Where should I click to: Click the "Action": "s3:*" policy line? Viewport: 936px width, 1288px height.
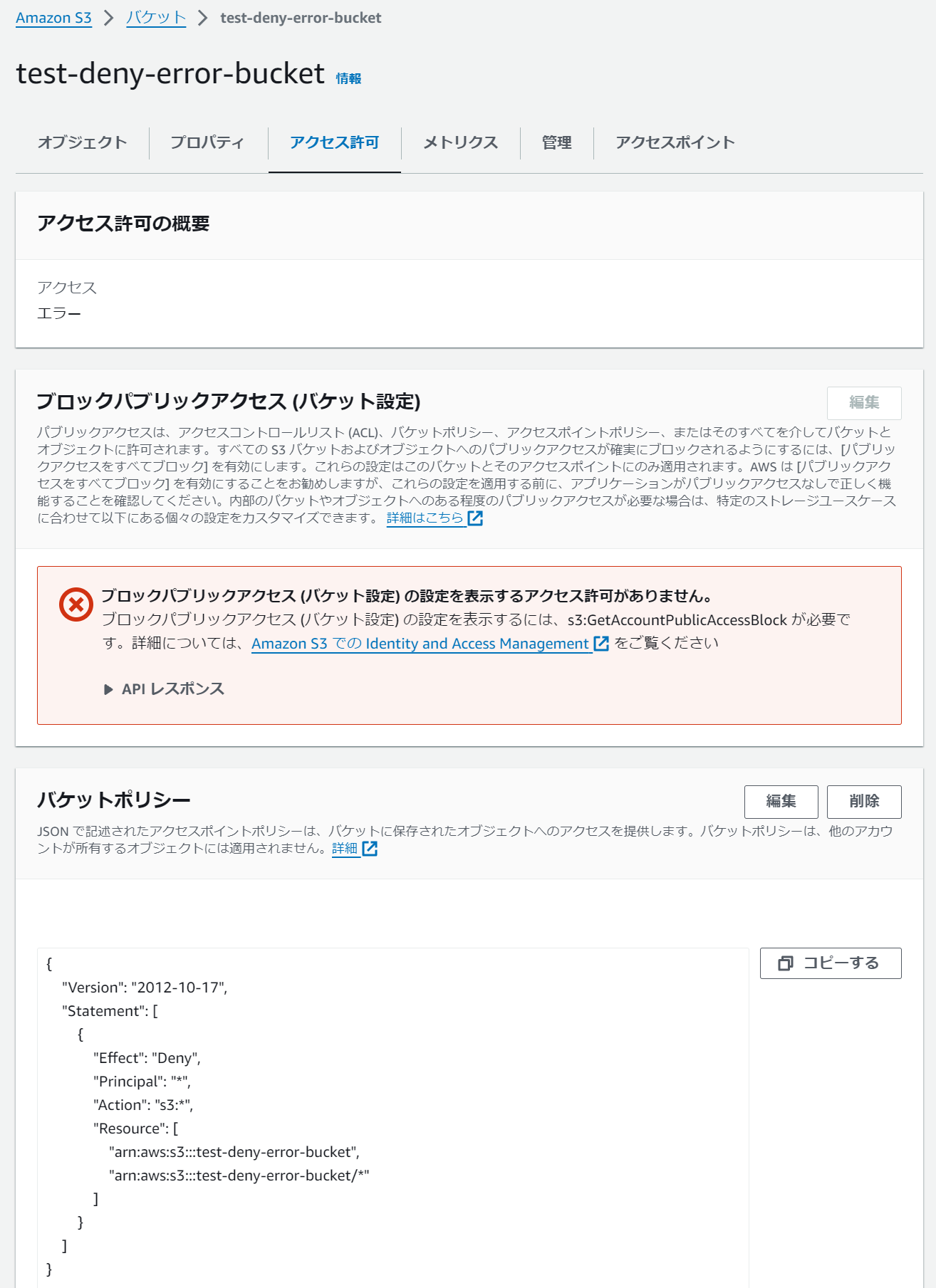pos(143,1105)
